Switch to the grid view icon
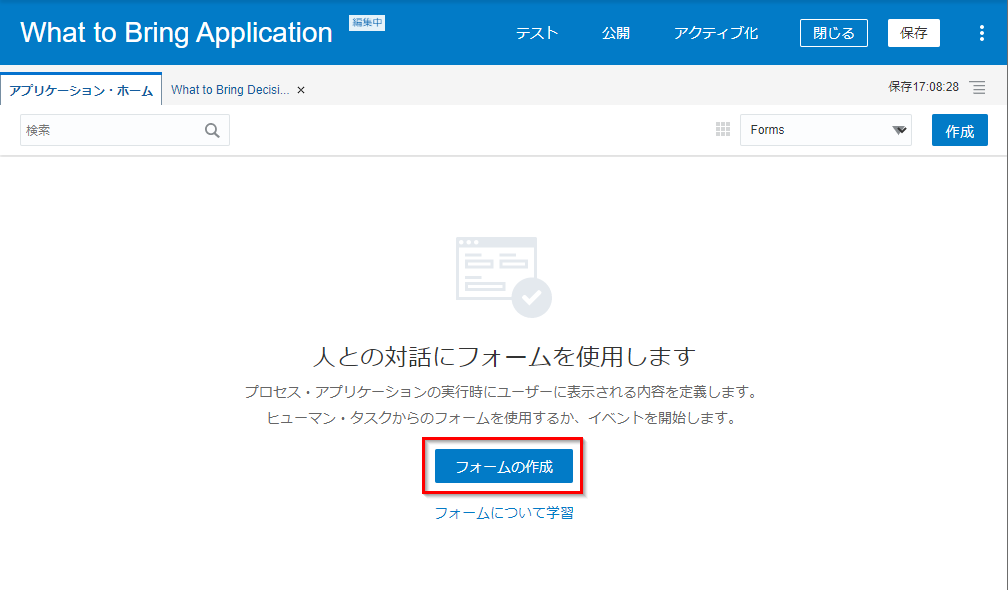The height and width of the screenshot is (590, 1008). (723, 130)
